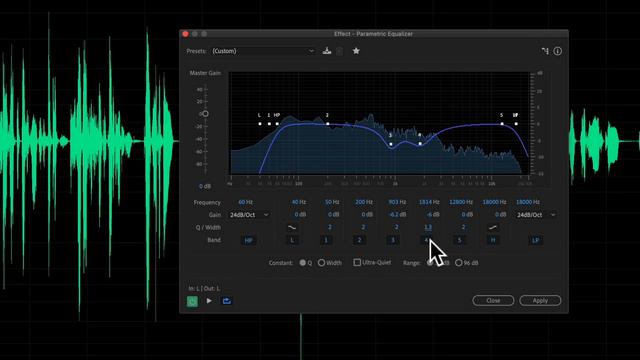Click the Close button
The image size is (640, 360).
(493, 300)
